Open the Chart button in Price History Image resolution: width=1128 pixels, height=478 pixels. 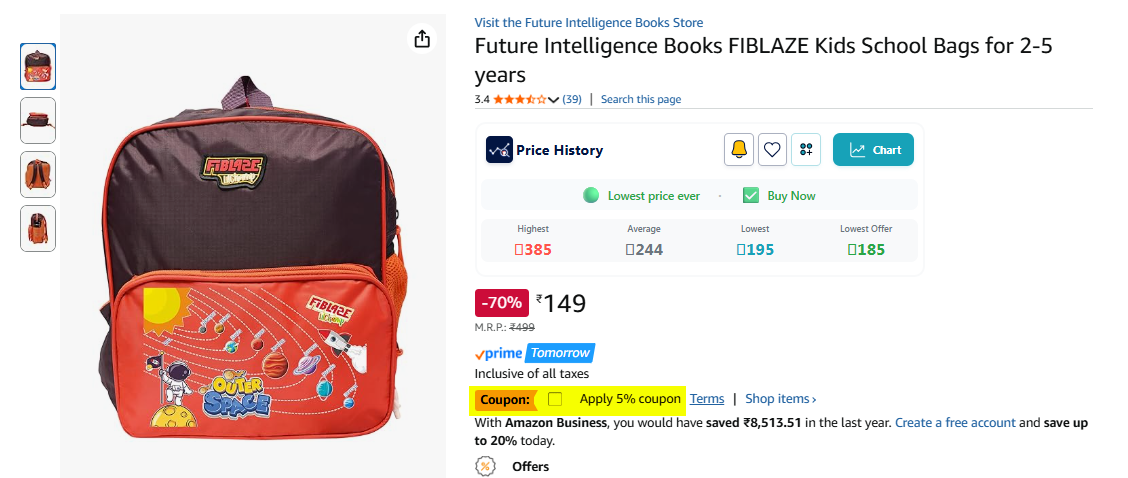pyautogui.click(x=873, y=150)
